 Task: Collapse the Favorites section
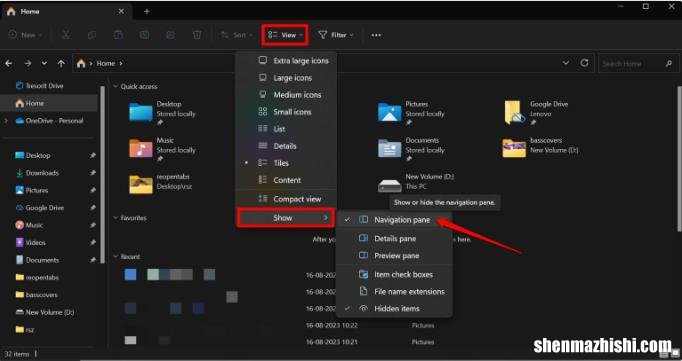click(x=116, y=218)
